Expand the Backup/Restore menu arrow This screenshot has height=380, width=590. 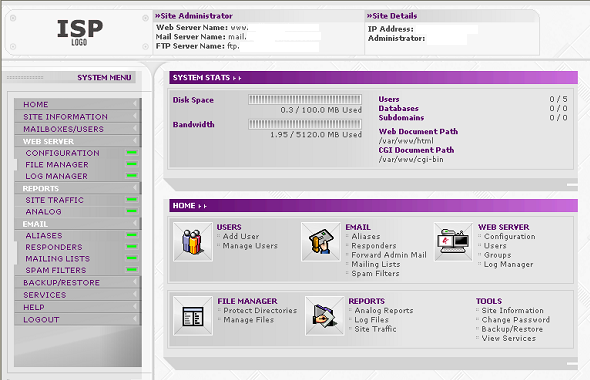135,281
